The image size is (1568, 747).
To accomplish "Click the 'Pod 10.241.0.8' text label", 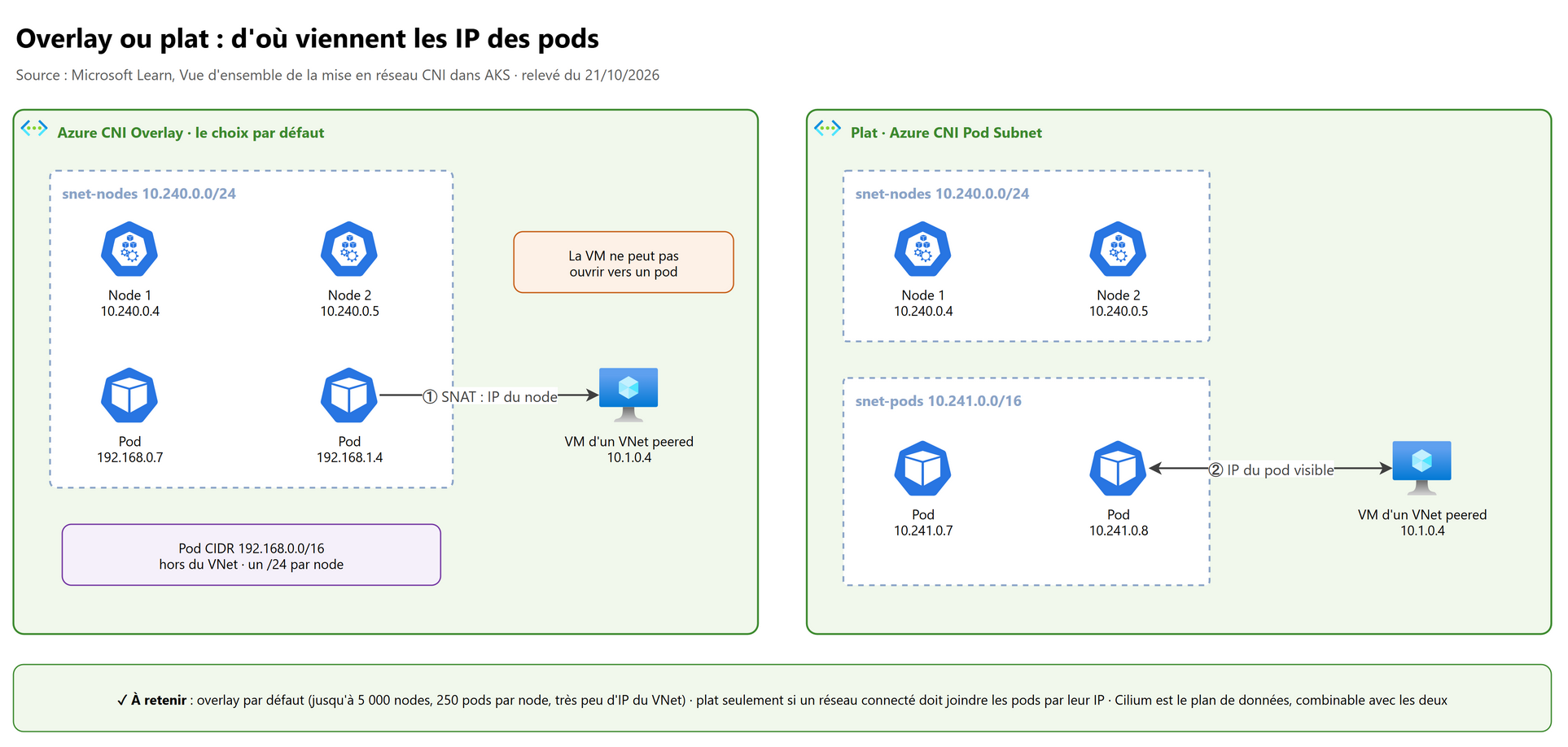I will [x=1119, y=522].
